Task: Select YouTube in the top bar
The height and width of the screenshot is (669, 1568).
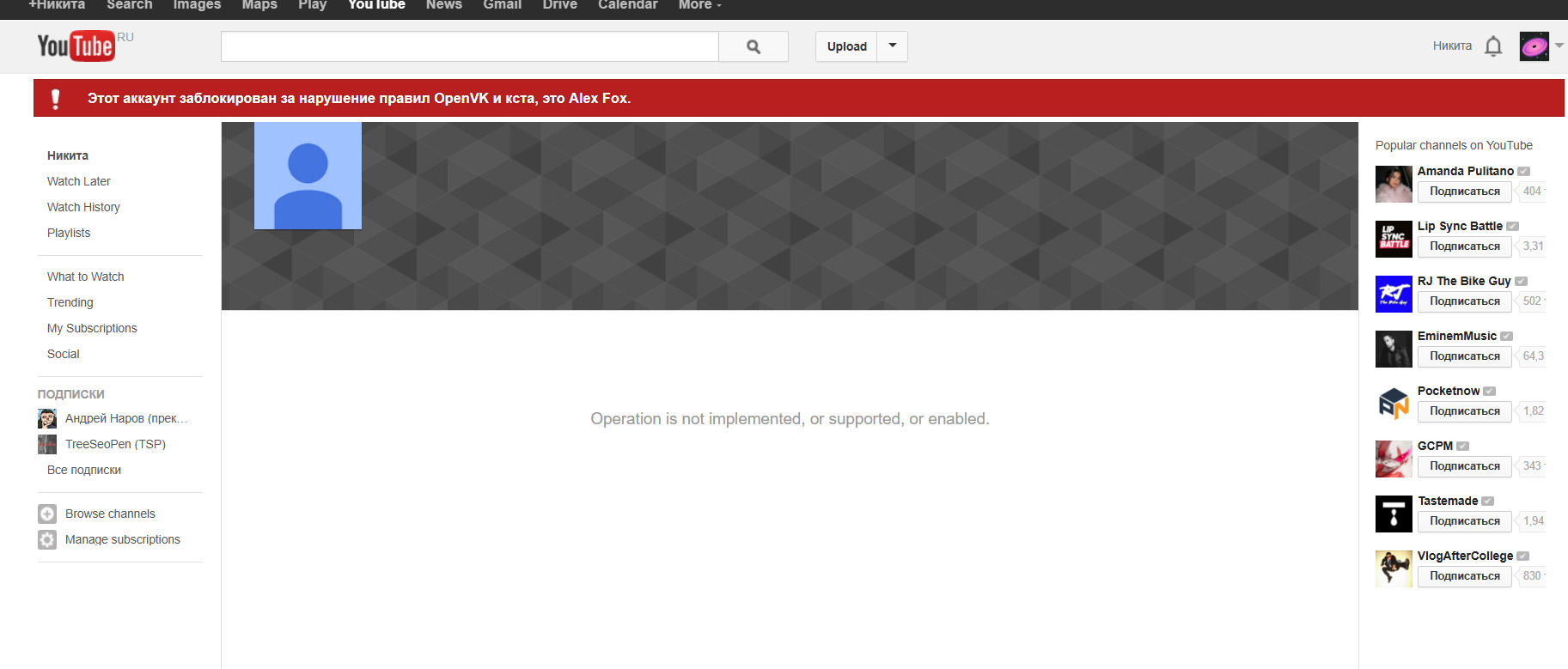Action: [x=376, y=5]
